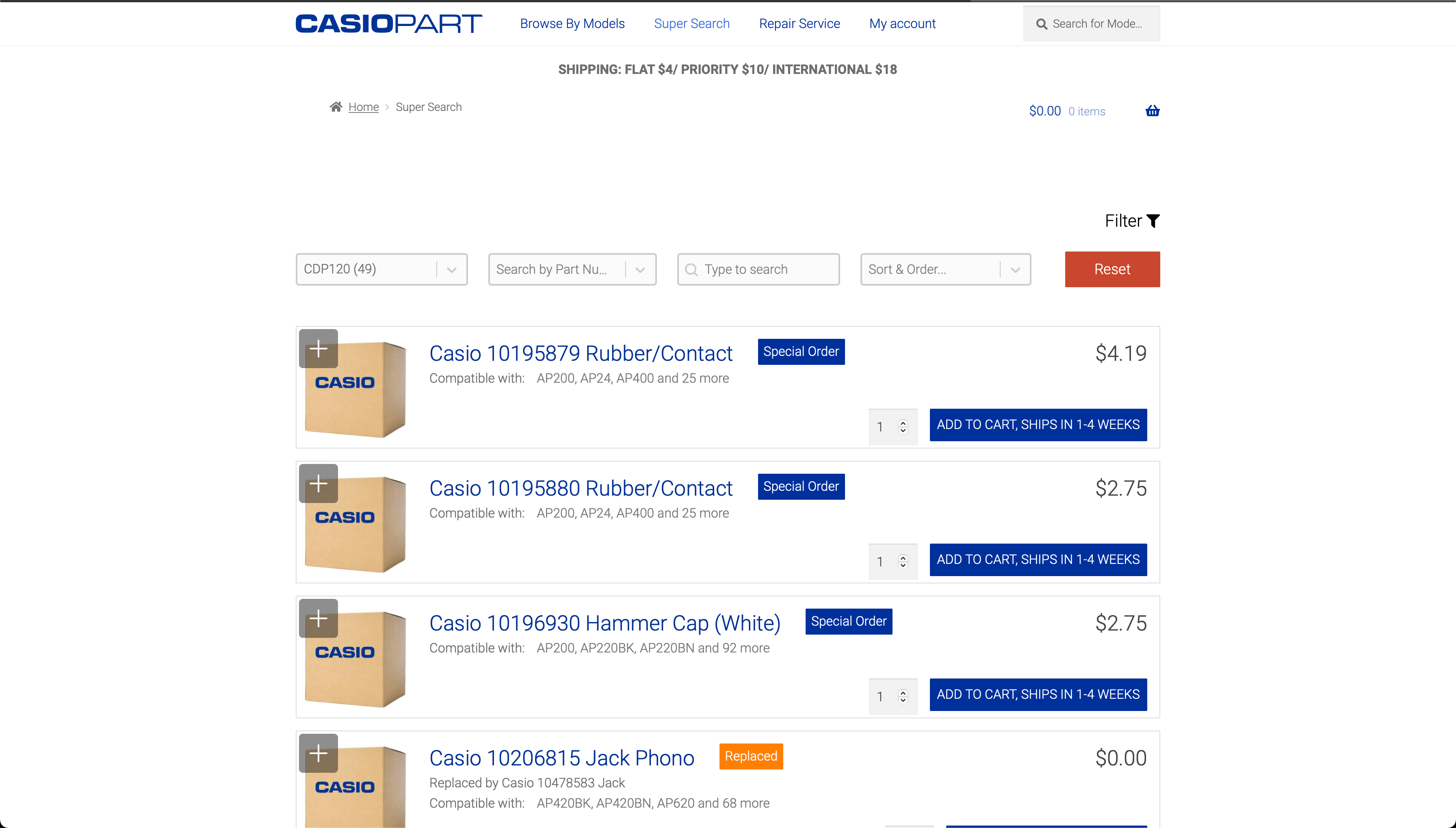Click the shipping rates banner text
The width and height of the screenshot is (1456, 828).
click(728, 69)
